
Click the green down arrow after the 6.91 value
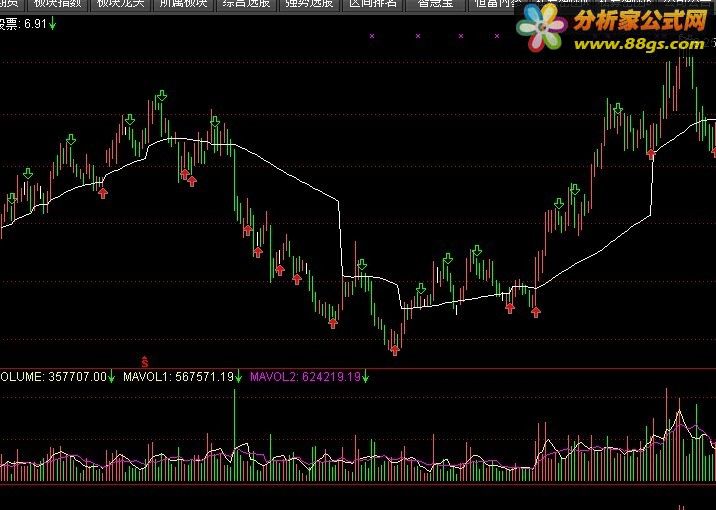[x=53, y=23]
